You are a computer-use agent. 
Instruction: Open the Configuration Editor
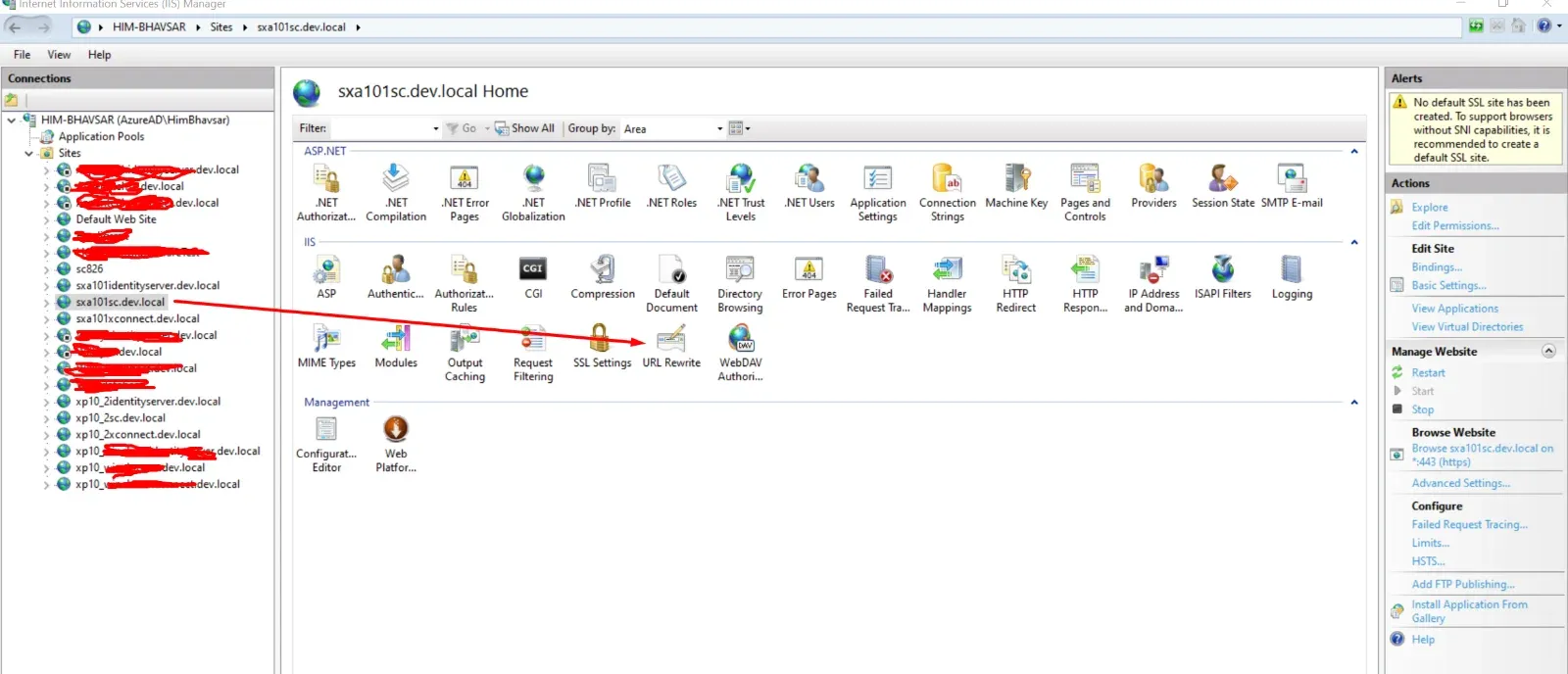click(326, 444)
